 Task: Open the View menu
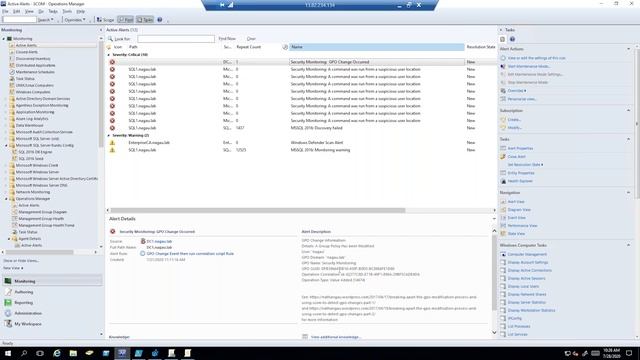(x=29, y=11)
